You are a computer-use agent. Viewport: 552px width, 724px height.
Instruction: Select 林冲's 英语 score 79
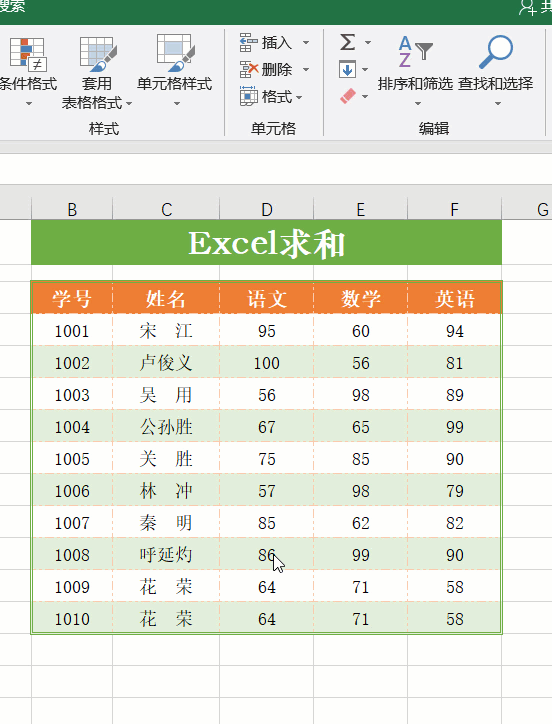[x=455, y=490]
